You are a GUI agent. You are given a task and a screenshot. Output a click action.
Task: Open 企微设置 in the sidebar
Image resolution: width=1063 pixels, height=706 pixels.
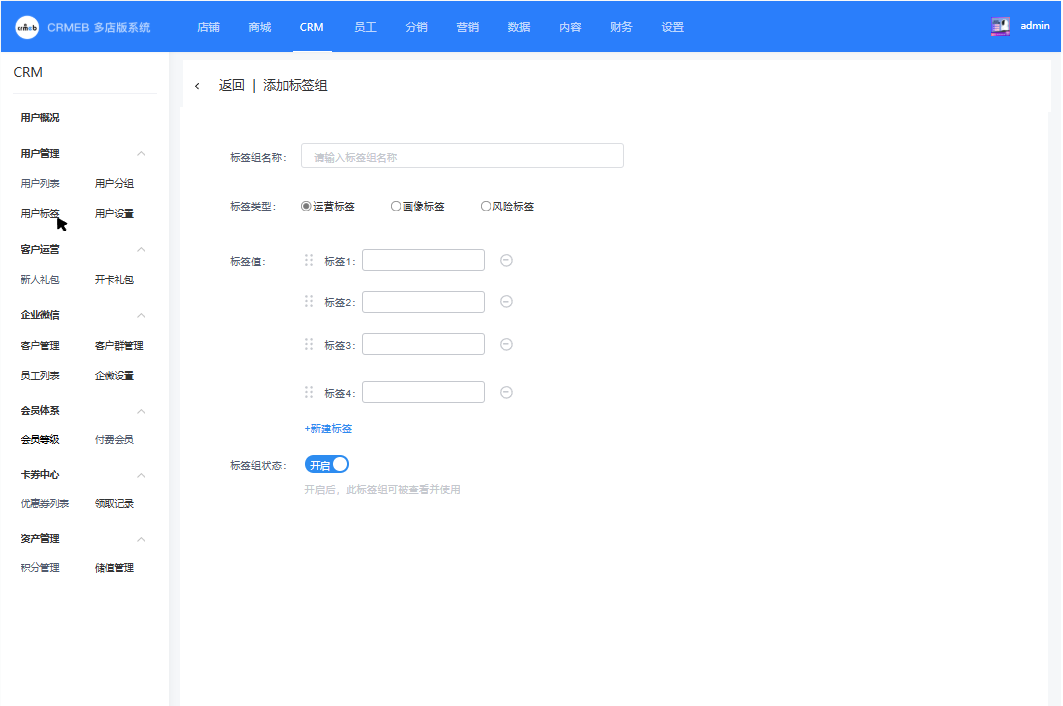click(115, 376)
